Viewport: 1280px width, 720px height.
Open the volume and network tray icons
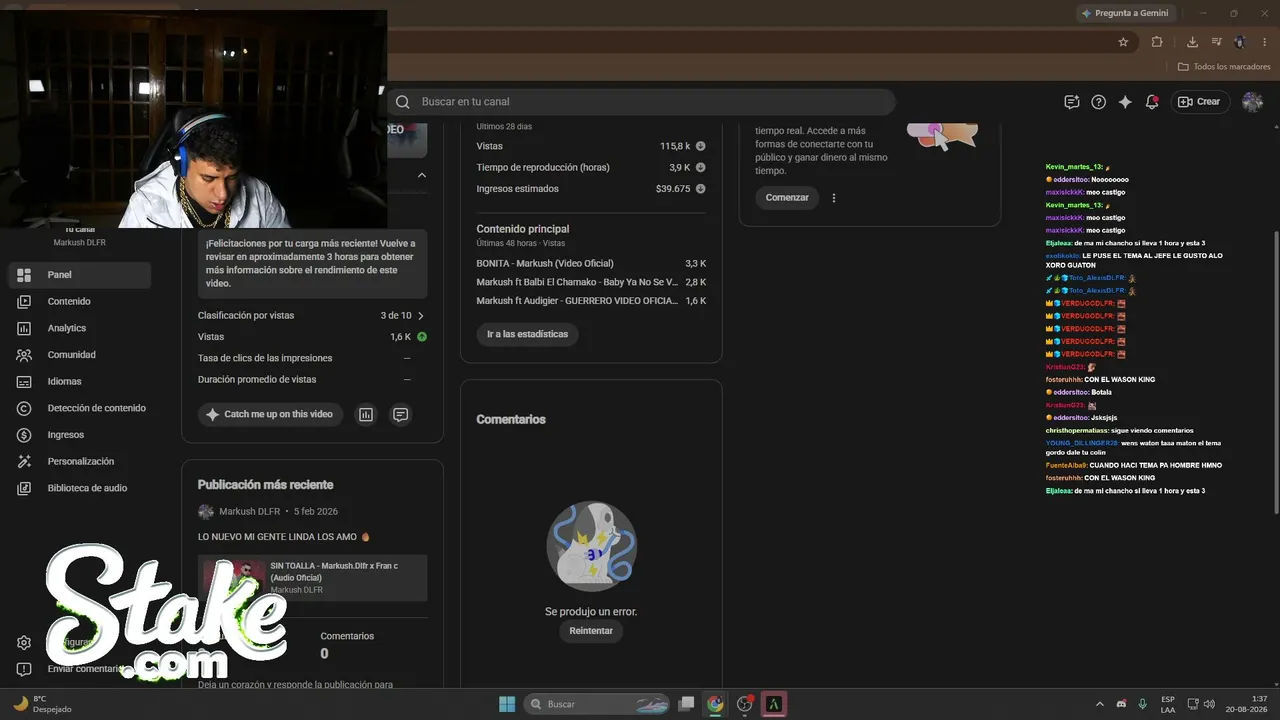pos(1201,704)
